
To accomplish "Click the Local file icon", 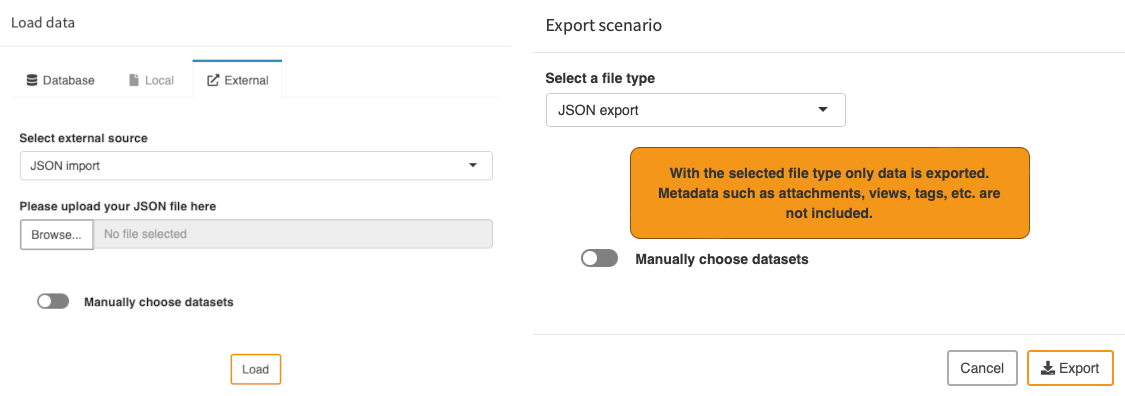I will click(x=133, y=80).
